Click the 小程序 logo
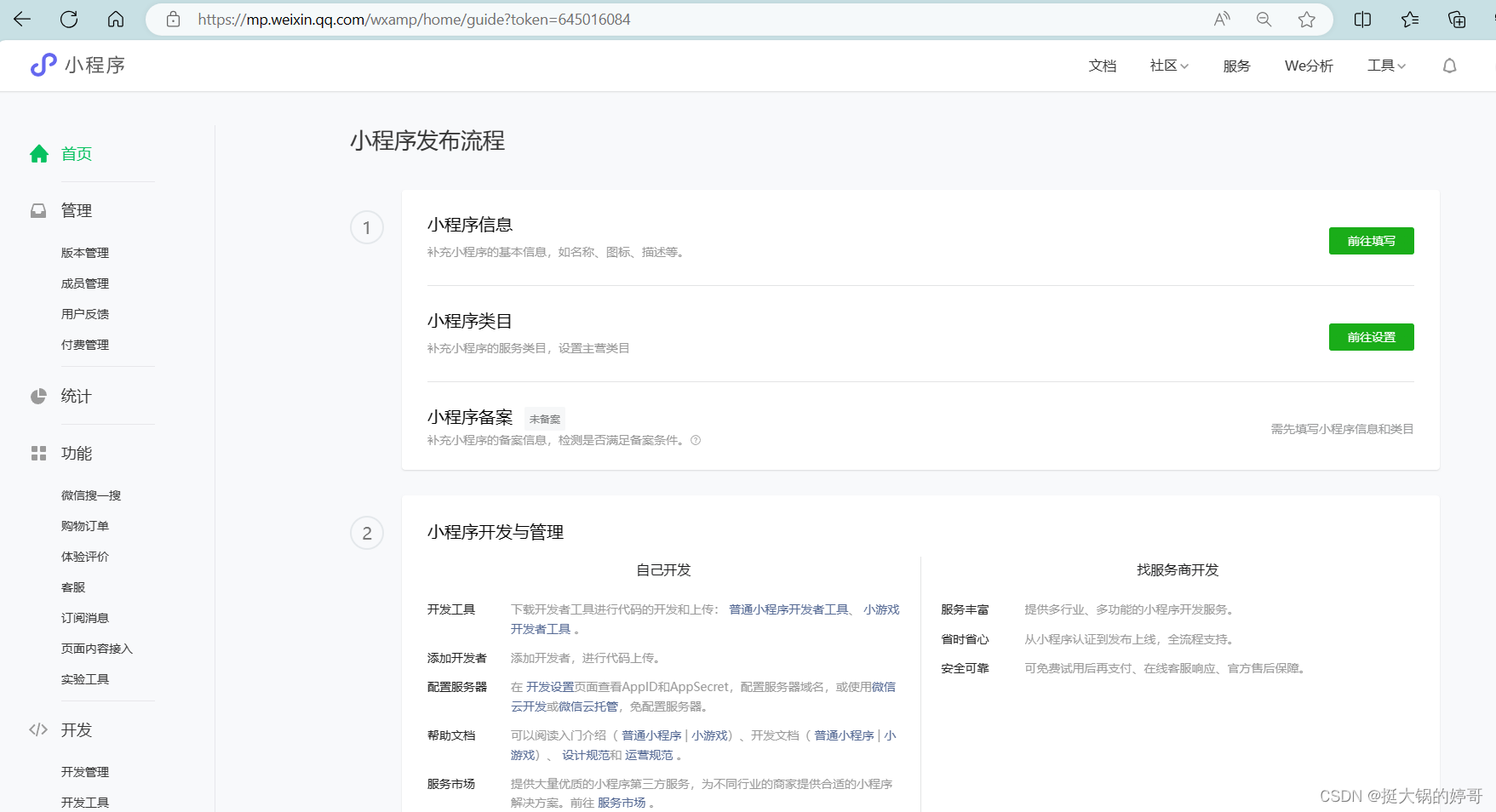Image resolution: width=1496 pixels, height=812 pixels. coord(77,65)
